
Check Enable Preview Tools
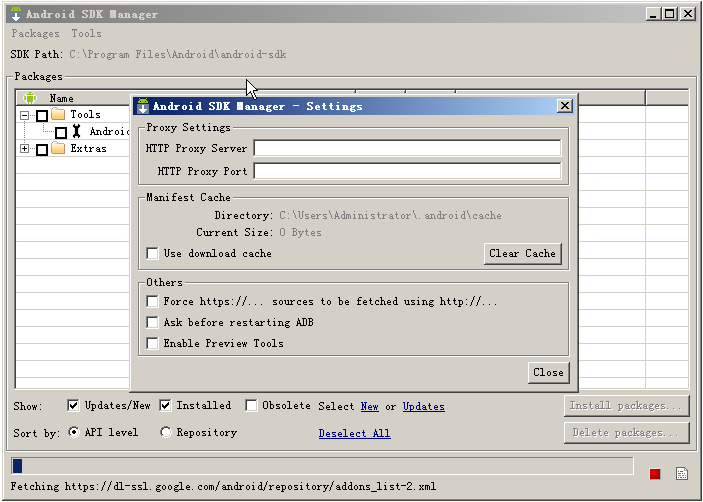(x=152, y=343)
